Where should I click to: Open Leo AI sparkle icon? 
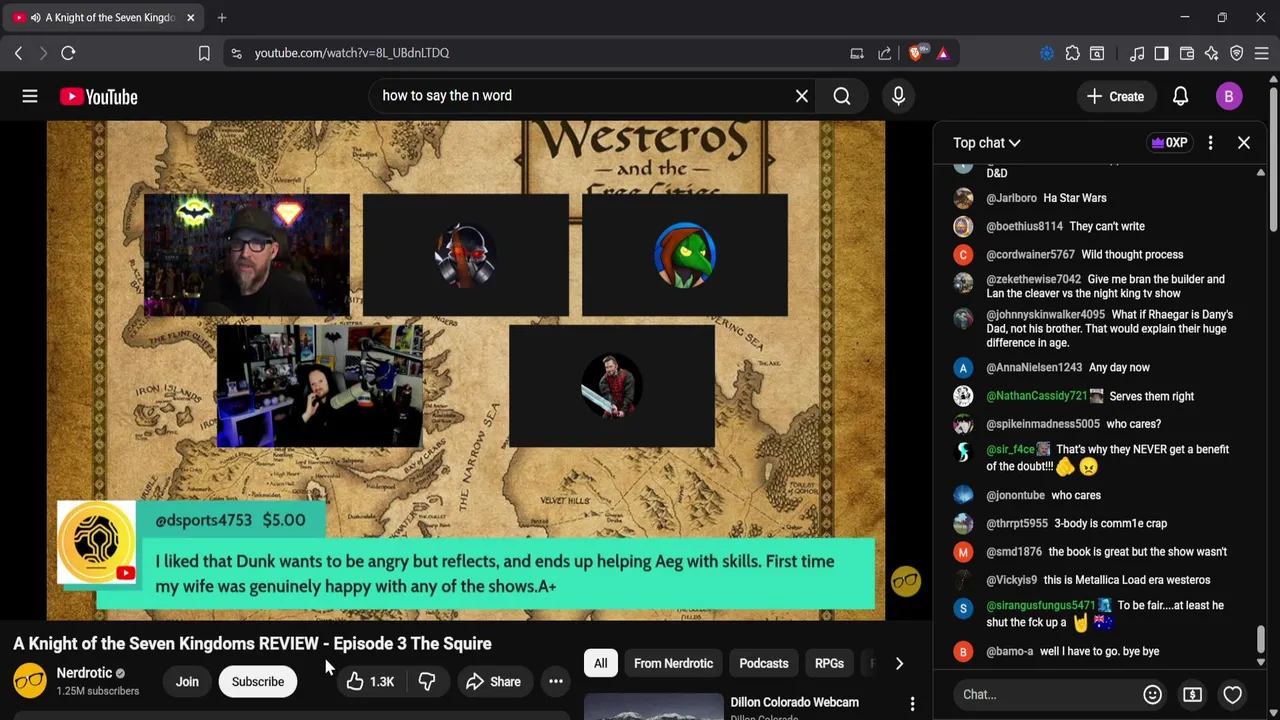pos(1212,53)
